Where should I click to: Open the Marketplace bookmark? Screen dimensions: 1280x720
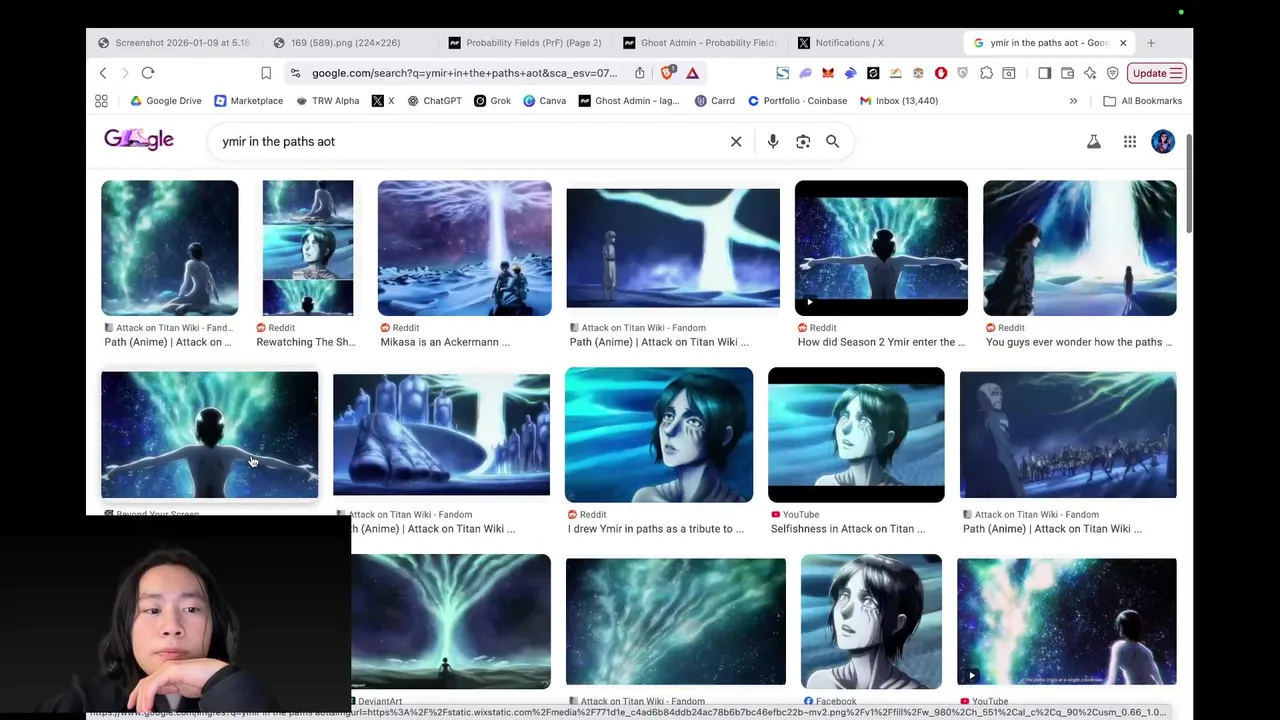(249, 101)
